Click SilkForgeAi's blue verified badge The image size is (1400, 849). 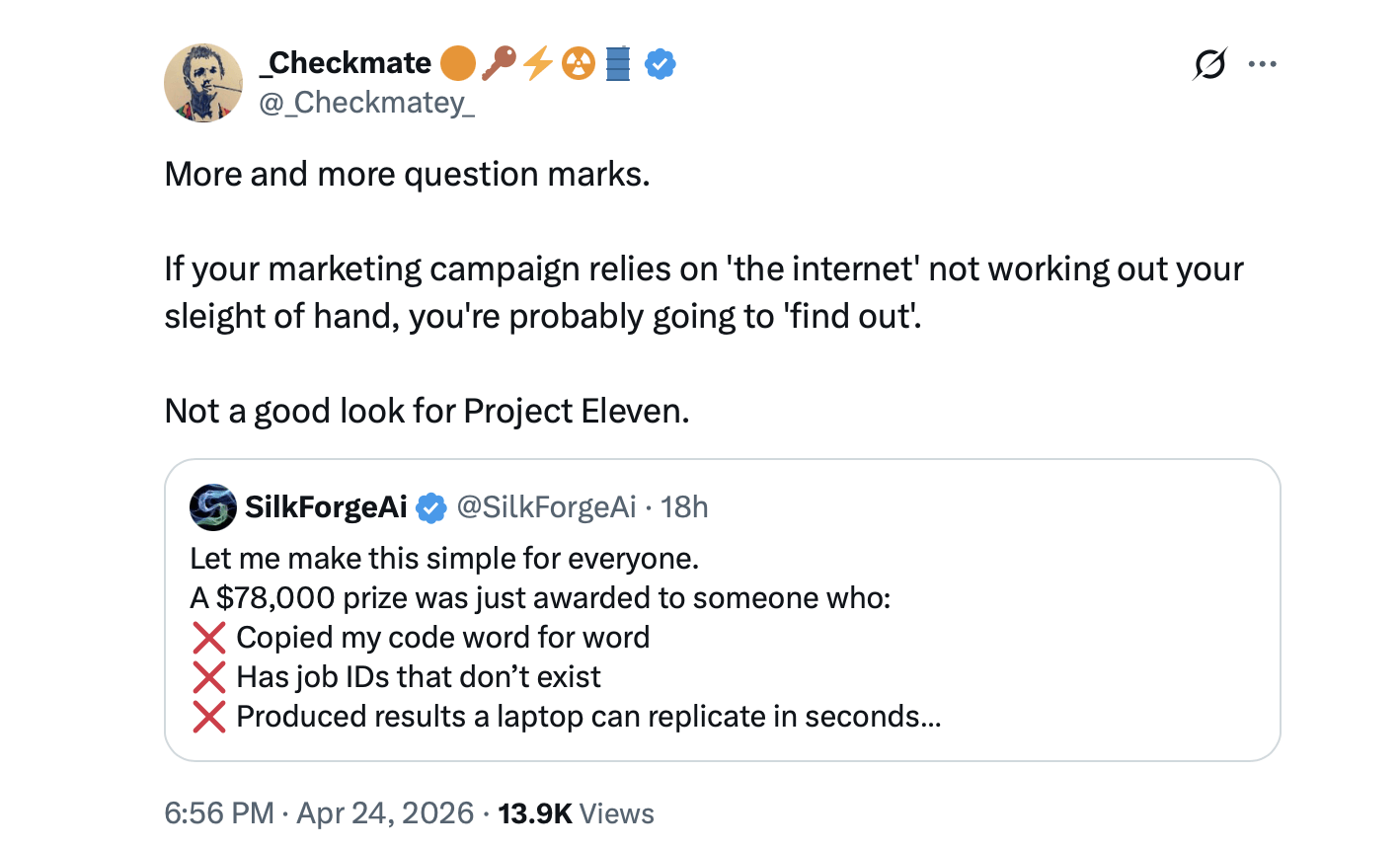pyautogui.click(x=430, y=507)
